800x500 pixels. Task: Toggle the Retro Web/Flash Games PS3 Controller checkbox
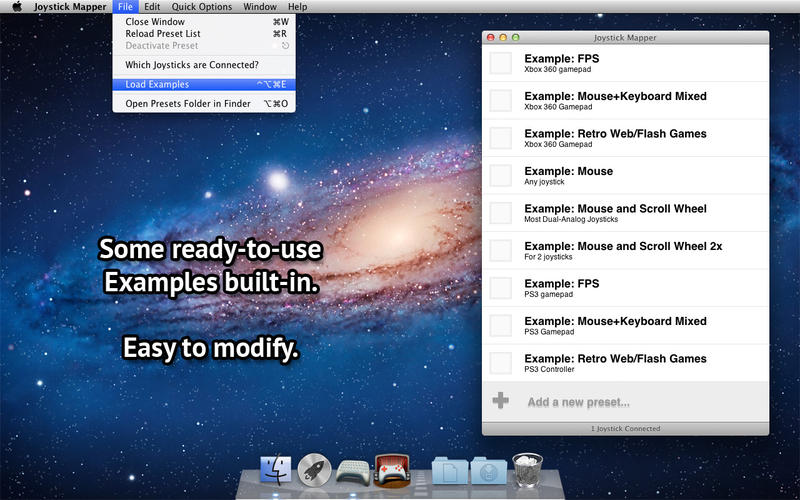click(x=501, y=363)
